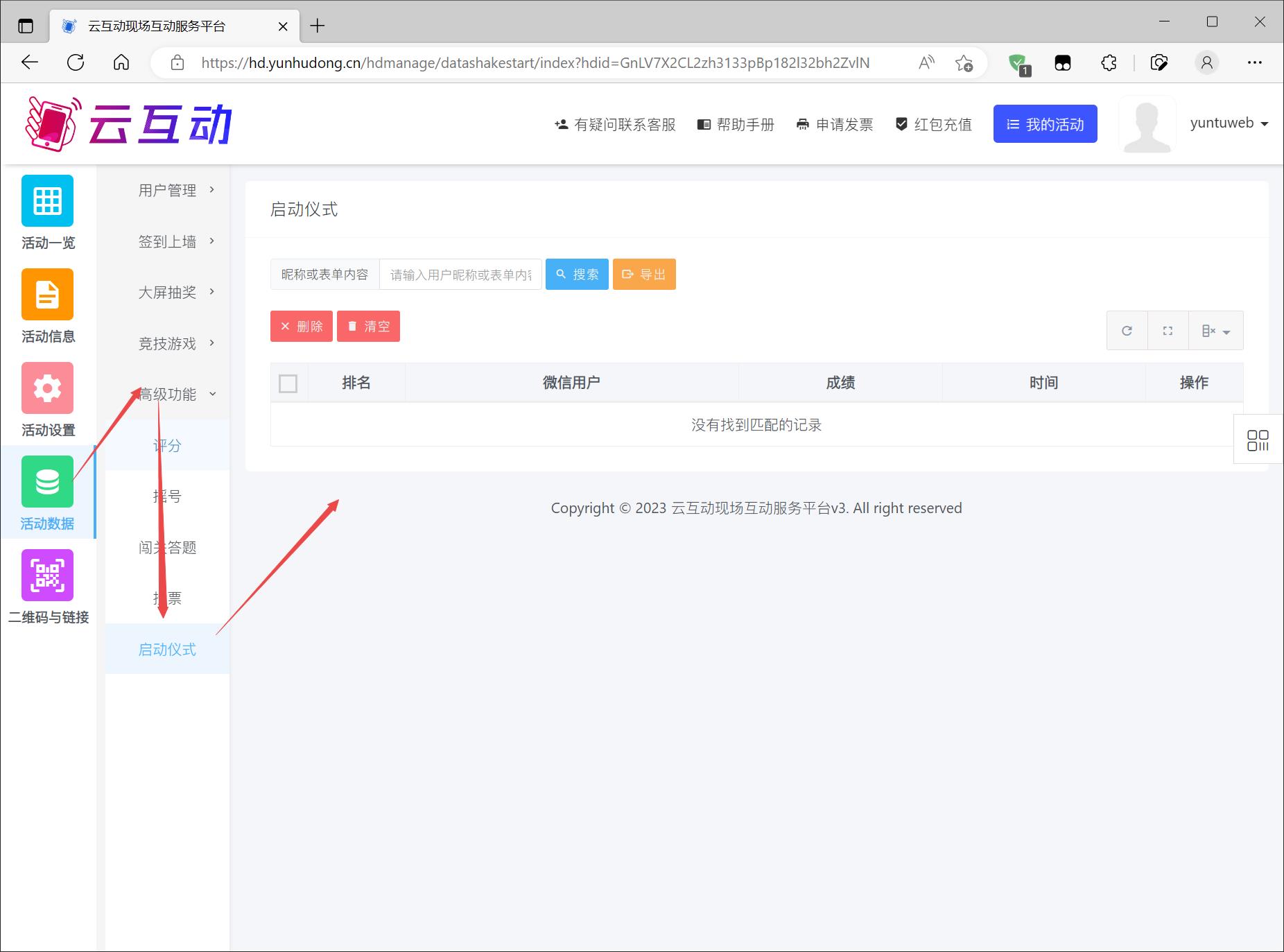Image resolution: width=1284 pixels, height=952 pixels.
Task: Select the 闯关答题 submenu item
Action: click(167, 548)
